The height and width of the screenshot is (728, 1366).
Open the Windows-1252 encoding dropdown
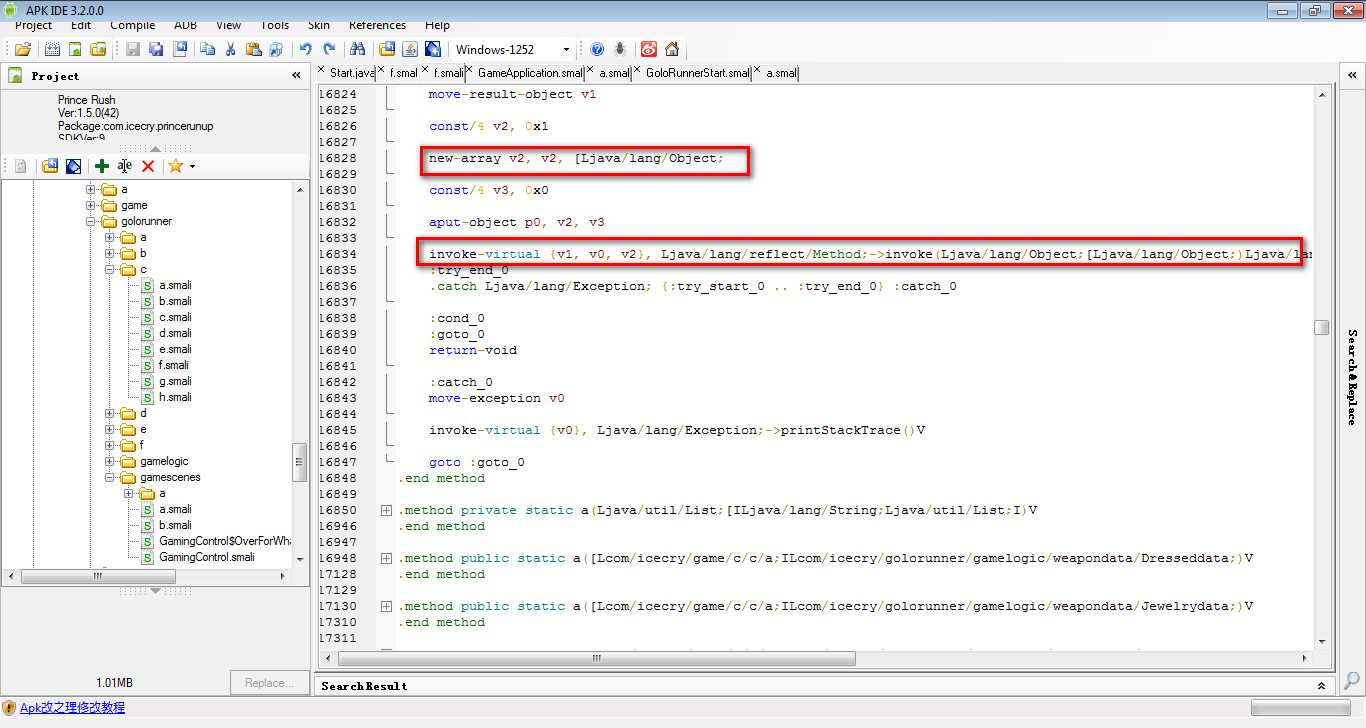point(566,49)
